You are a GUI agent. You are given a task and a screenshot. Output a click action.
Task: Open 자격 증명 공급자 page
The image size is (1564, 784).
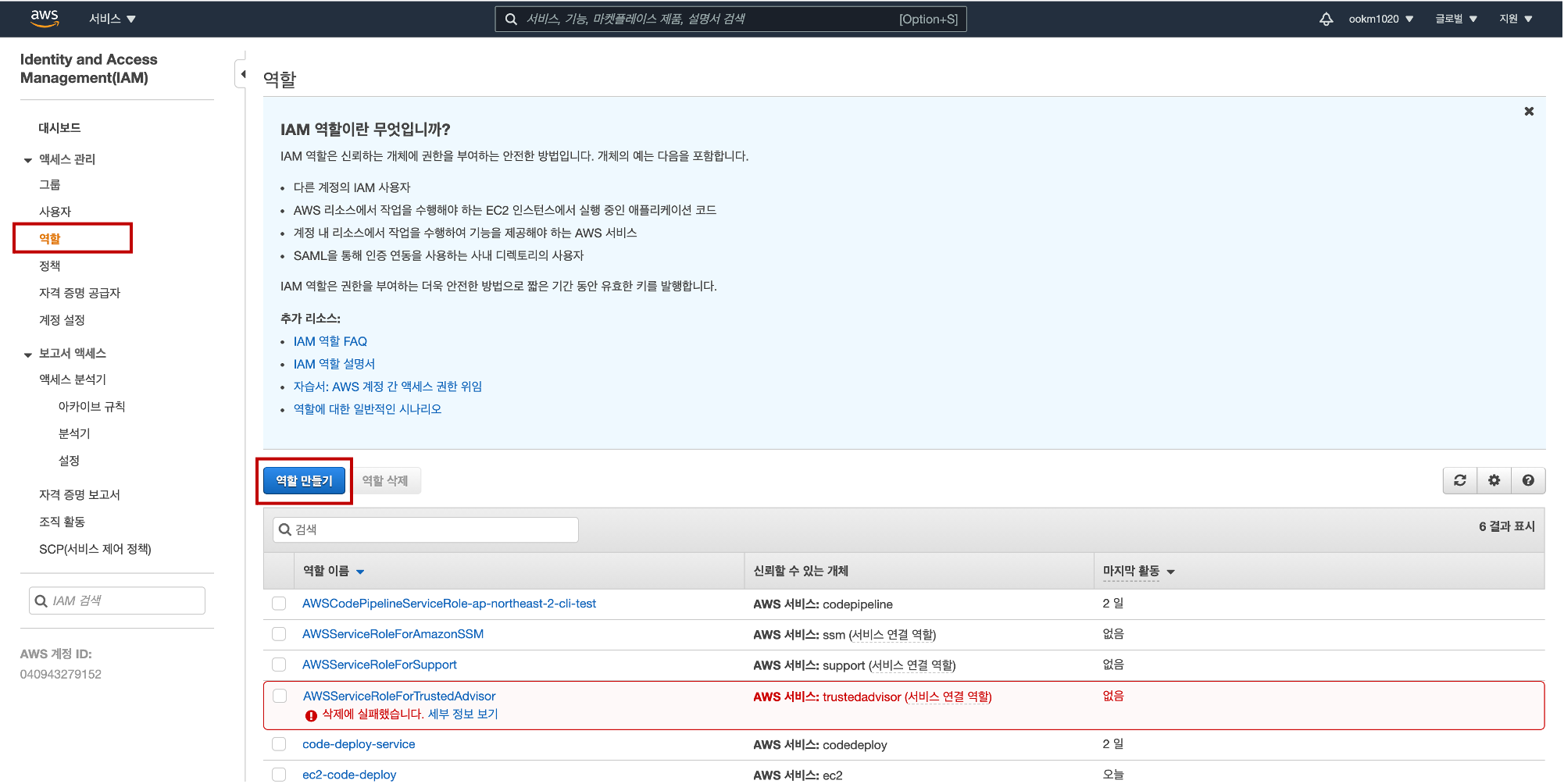click(x=80, y=293)
